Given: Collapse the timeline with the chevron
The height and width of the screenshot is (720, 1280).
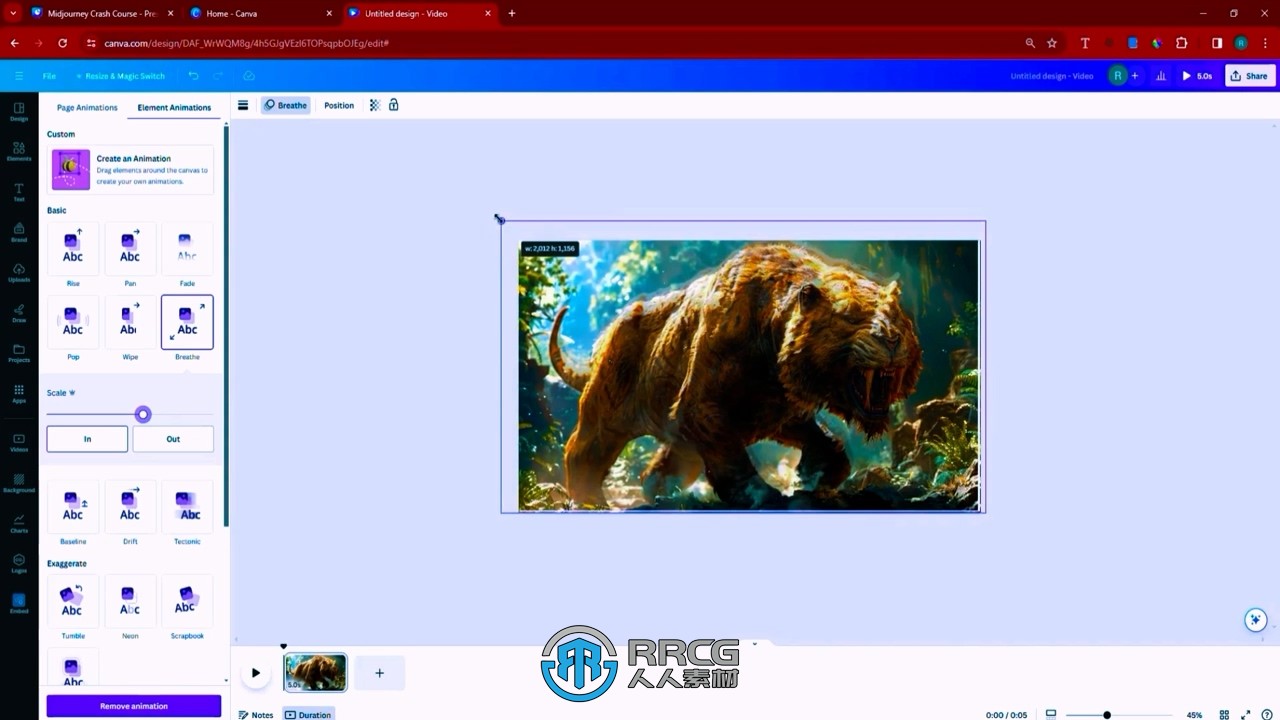Looking at the screenshot, I should pyautogui.click(x=754, y=644).
